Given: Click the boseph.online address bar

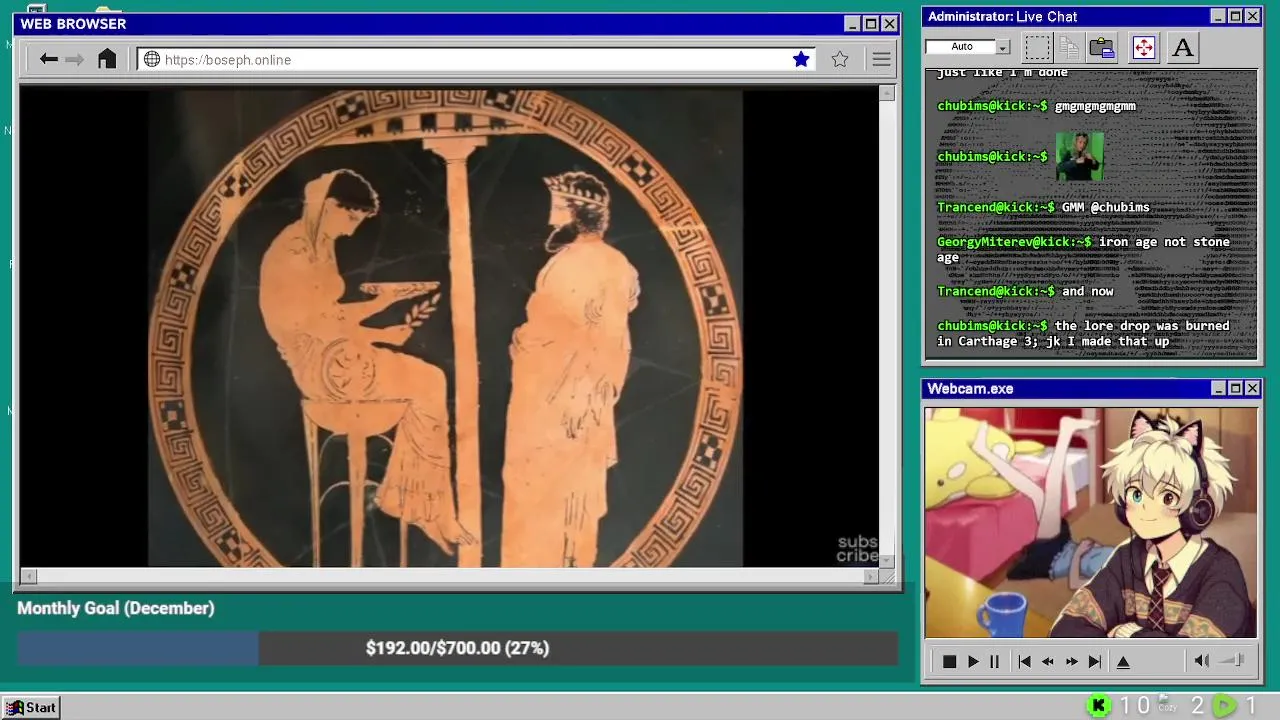Looking at the screenshot, I should click(x=476, y=59).
